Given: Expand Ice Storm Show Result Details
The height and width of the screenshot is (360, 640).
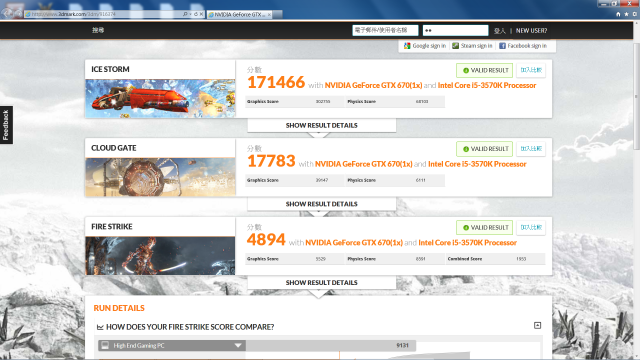Looking at the screenshot, I should pyautogui.click(x=322, y=125).
